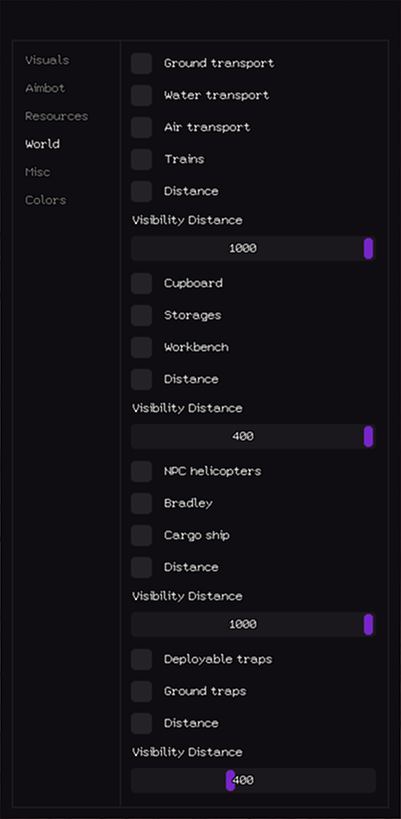Image resolution: width=401 pixels, height=819 pixels.
Task: Open the Misc tab
Action: coord(38,172)
